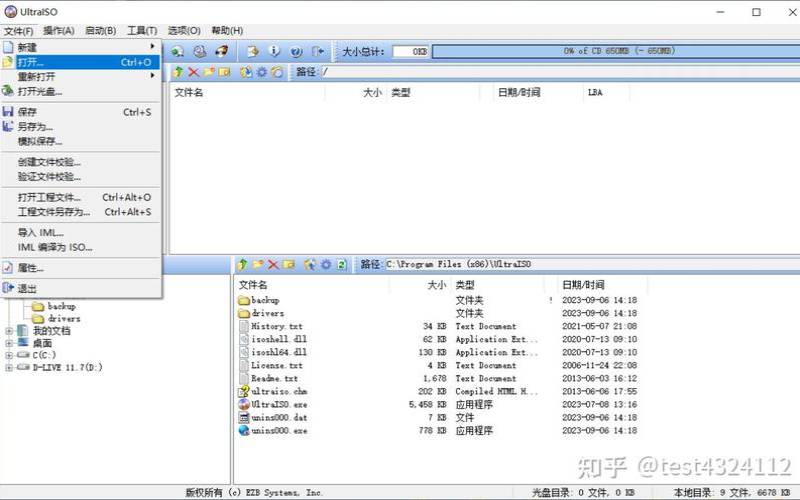Screen dimensions: 800x500
Task: Click the compress ISO disc icon in top toolbar
Action: click(x=199, y=52)
